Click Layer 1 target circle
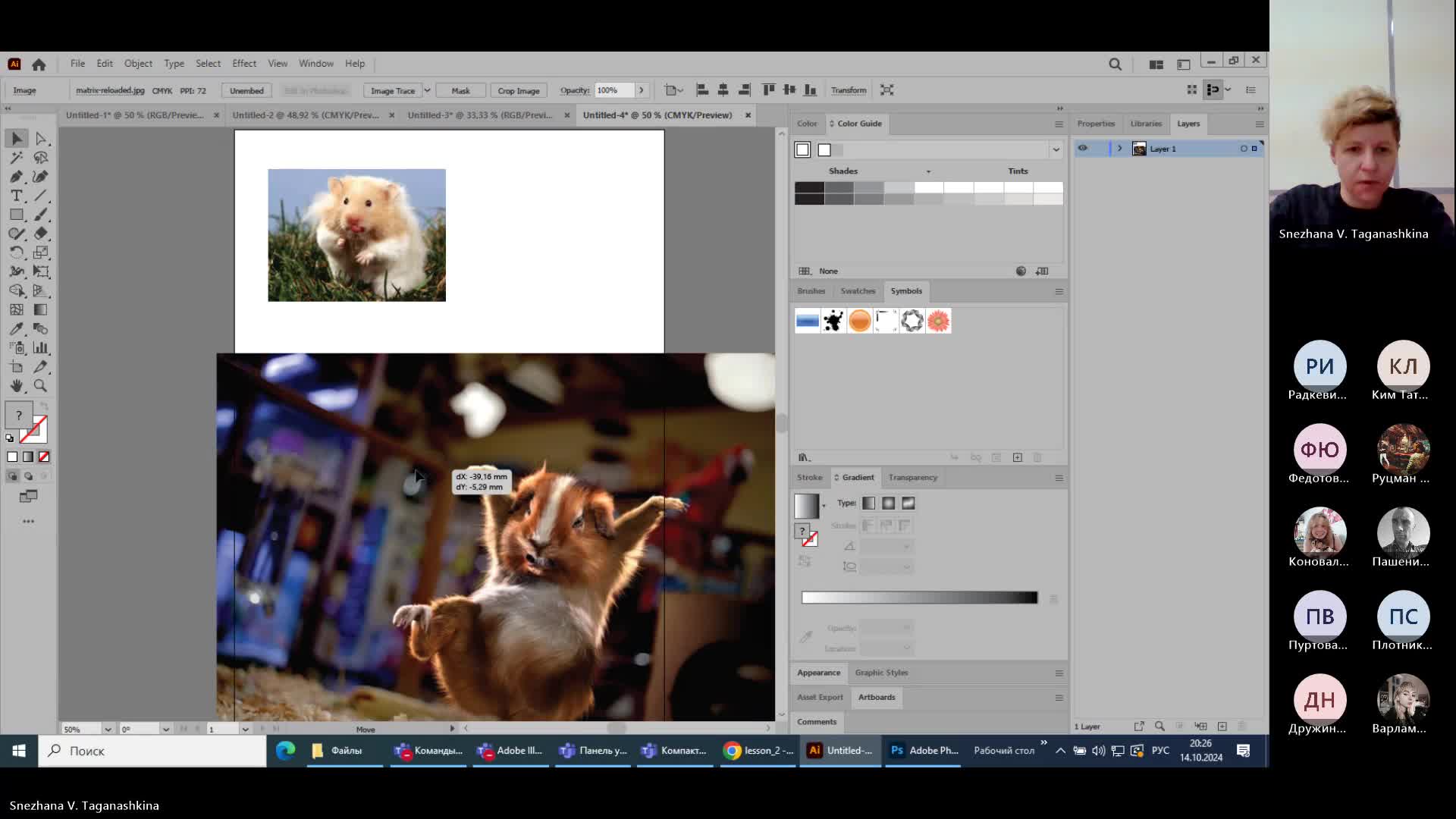The image size is (1456, 819). click(x=1244, y=149)
